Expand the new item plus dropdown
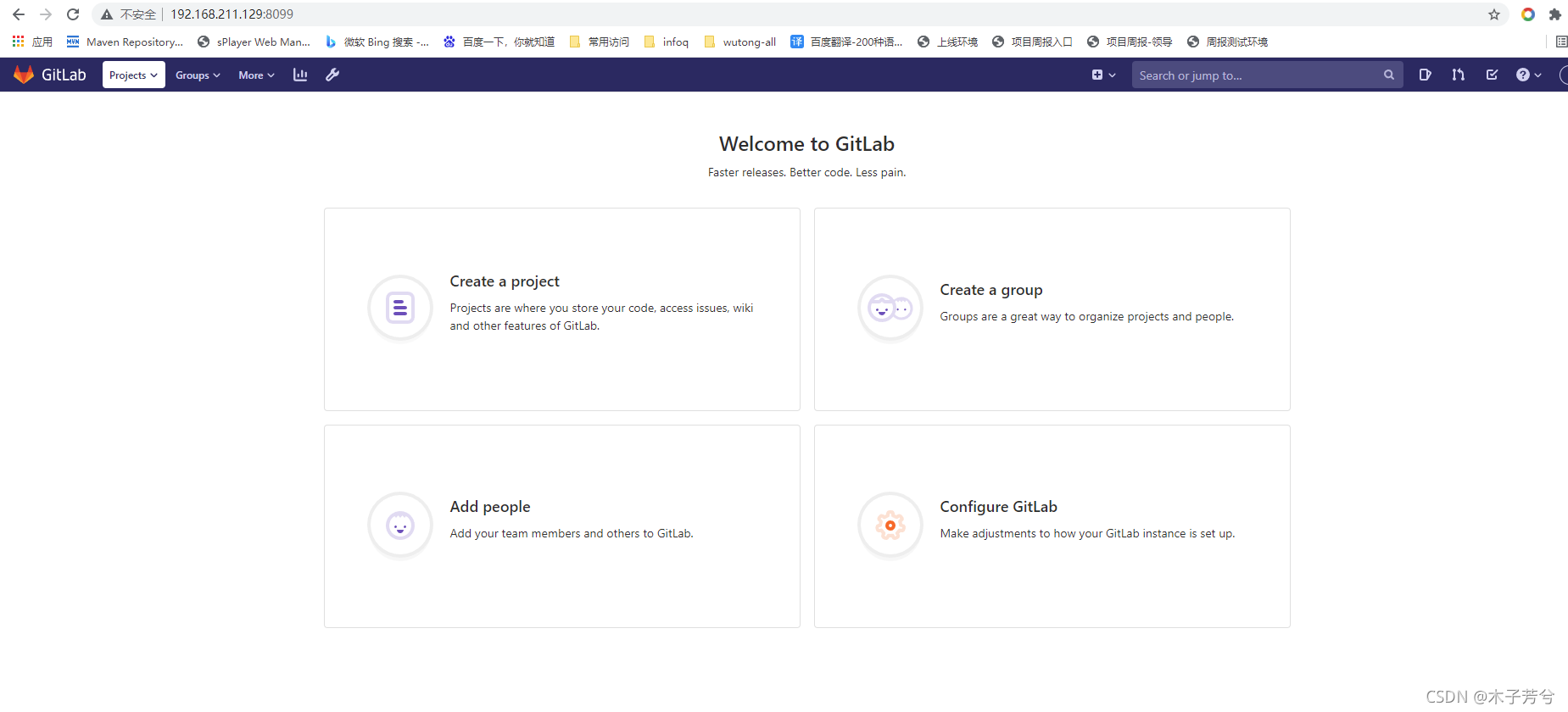The width and height of the screenshot is (1568, 712). [x=1103, y=75]
